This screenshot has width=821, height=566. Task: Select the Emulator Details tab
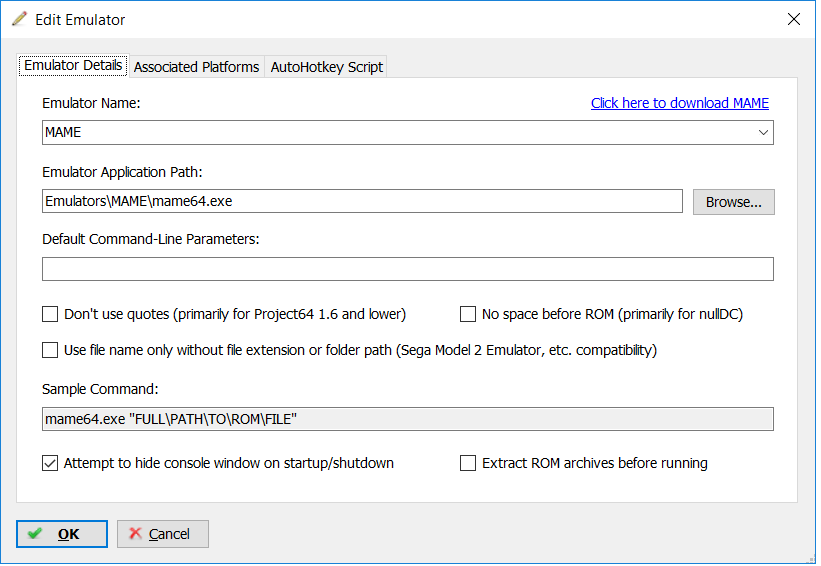tap(73, 65)
